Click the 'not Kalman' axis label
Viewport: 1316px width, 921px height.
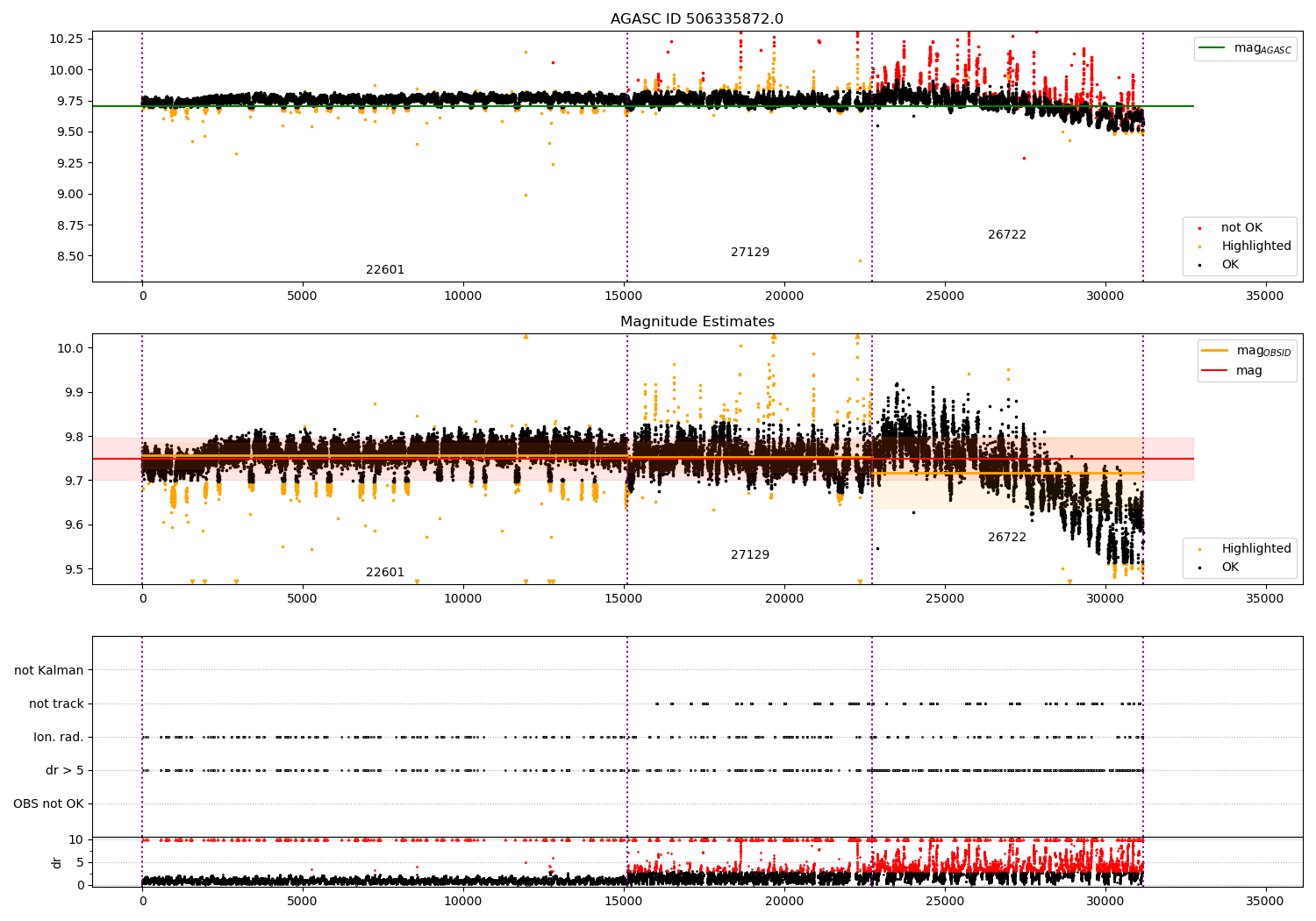[x=49, y=671]
